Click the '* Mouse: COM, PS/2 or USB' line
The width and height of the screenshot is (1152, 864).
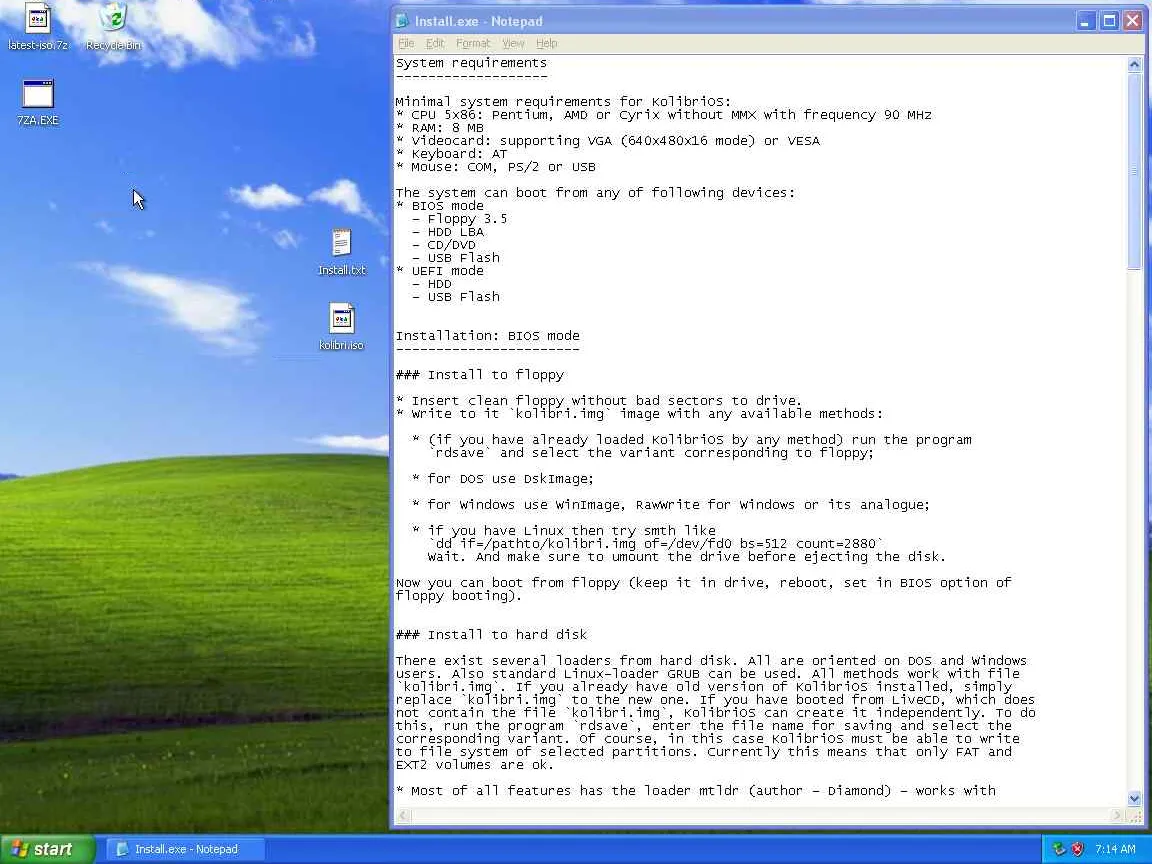click(x=495, y=167)
